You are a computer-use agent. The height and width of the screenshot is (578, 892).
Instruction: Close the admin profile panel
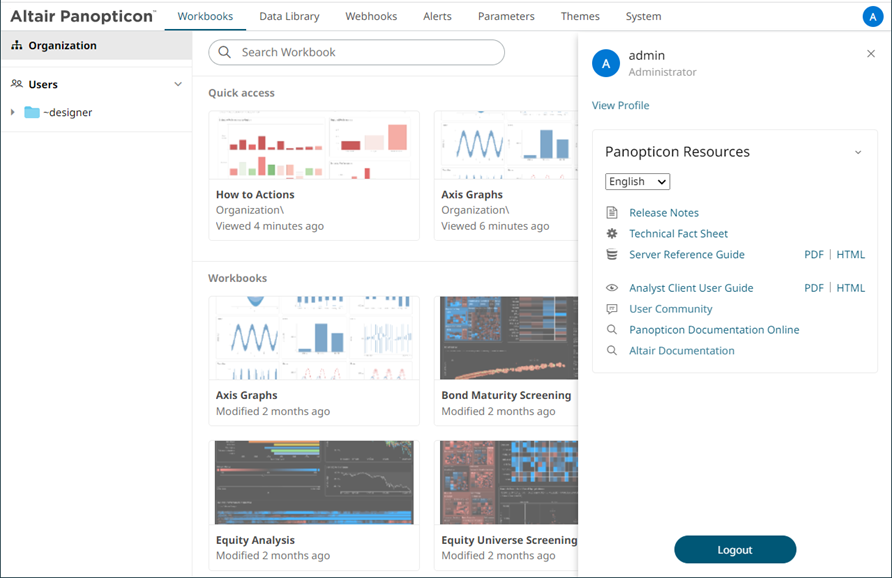871,53
